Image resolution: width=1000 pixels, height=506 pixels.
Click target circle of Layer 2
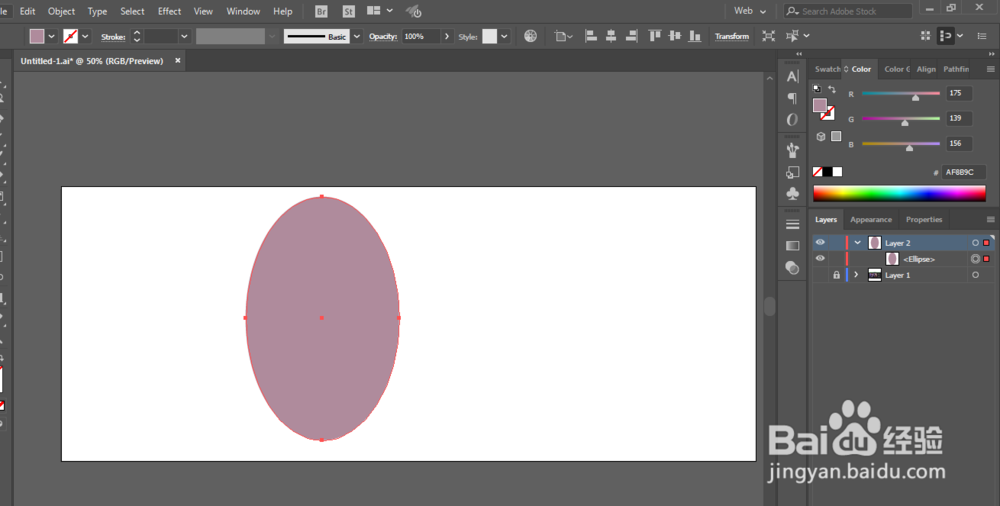975,243
